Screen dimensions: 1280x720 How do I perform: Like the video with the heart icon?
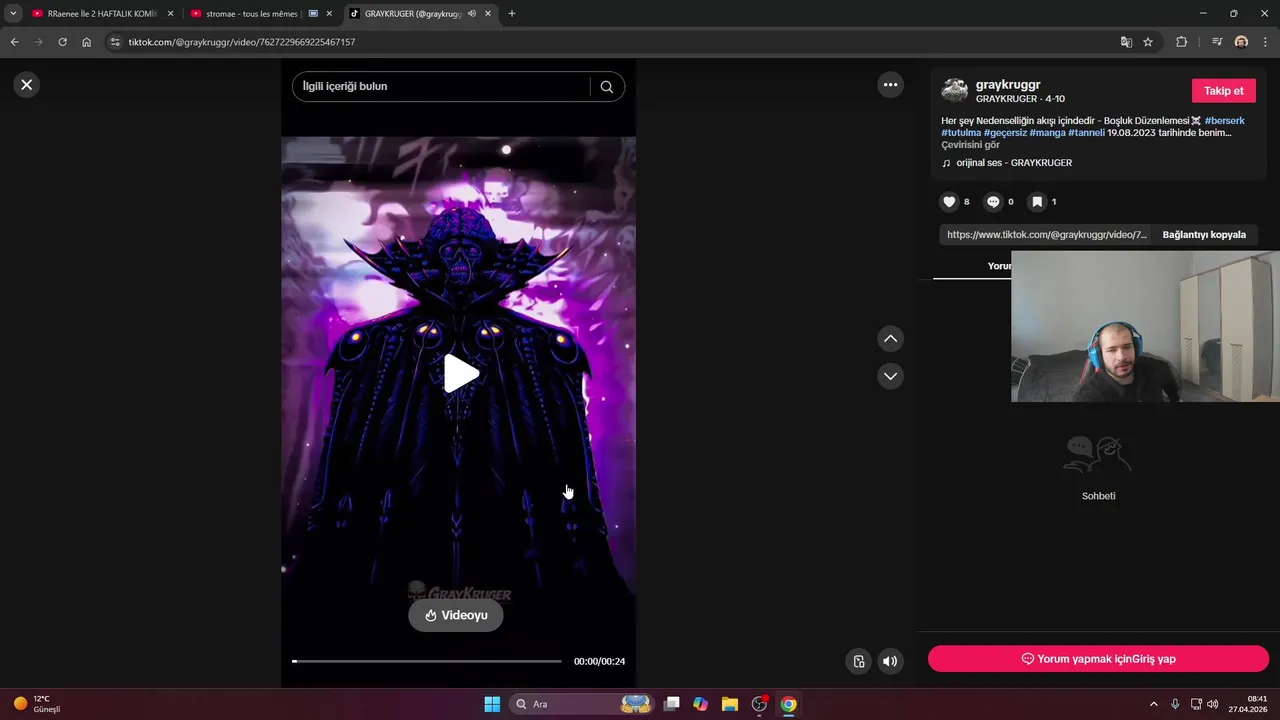[x=950, y=202]
